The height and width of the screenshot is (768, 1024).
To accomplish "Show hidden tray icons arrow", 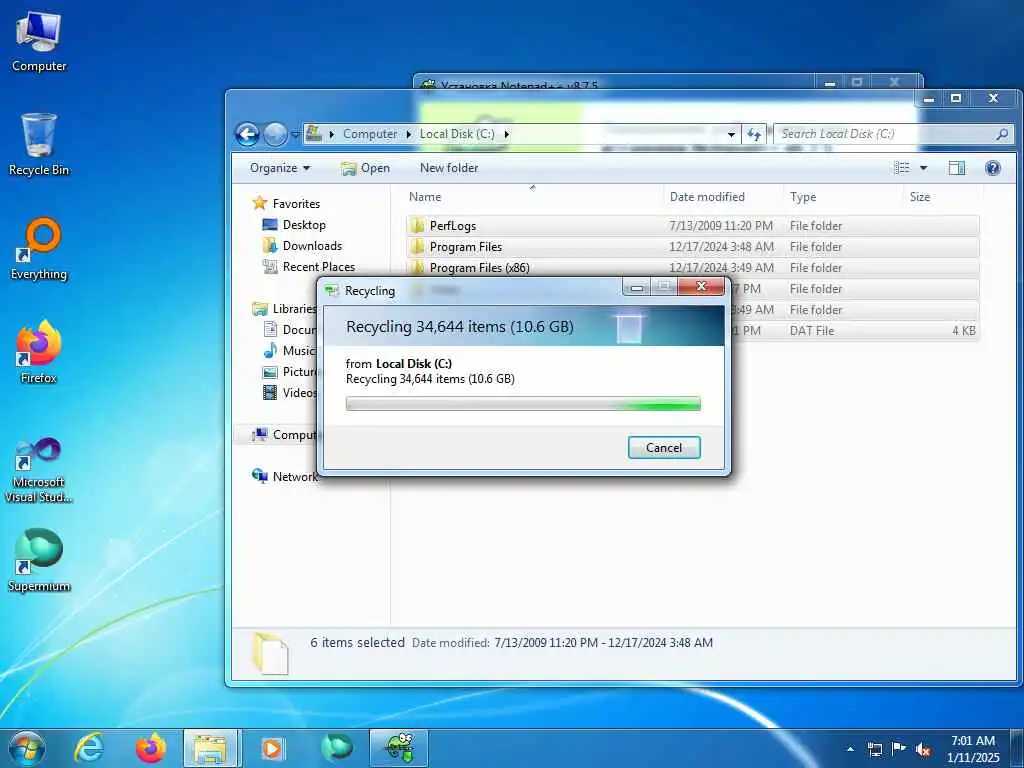I will coord(850,749).
